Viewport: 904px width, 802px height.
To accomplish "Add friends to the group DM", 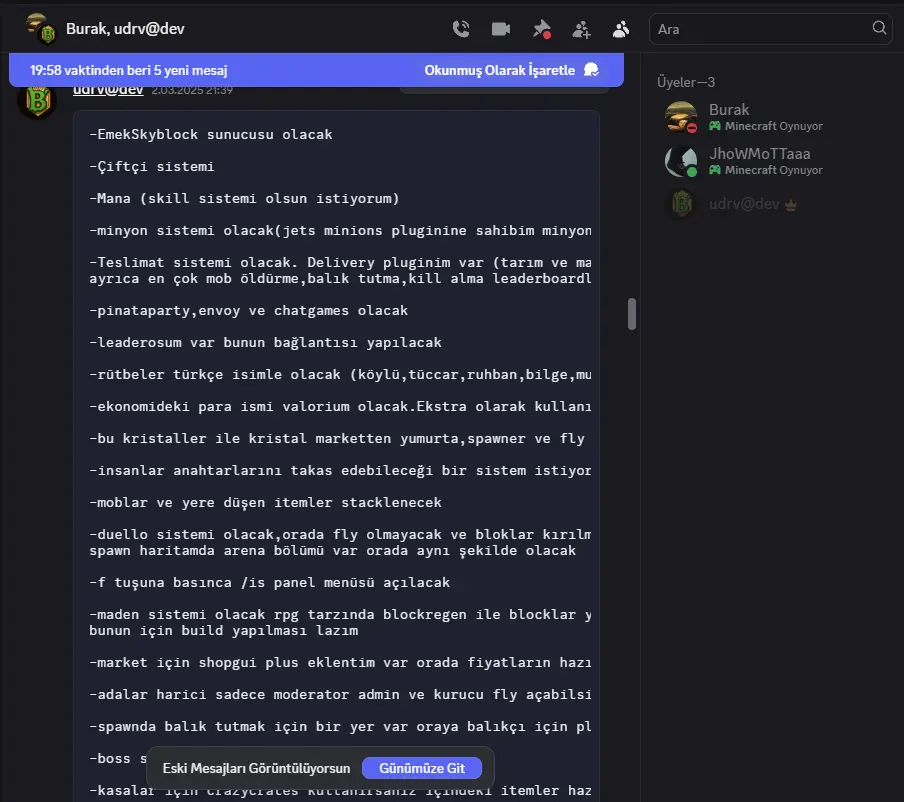I will coord(581,29).
